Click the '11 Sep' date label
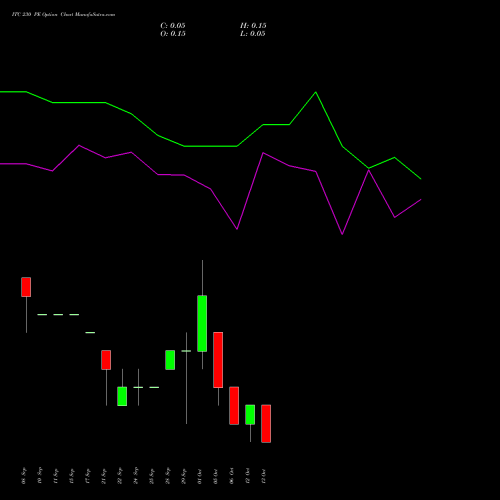The height and width of the screenshot is (500, 500). pos(56,476)
